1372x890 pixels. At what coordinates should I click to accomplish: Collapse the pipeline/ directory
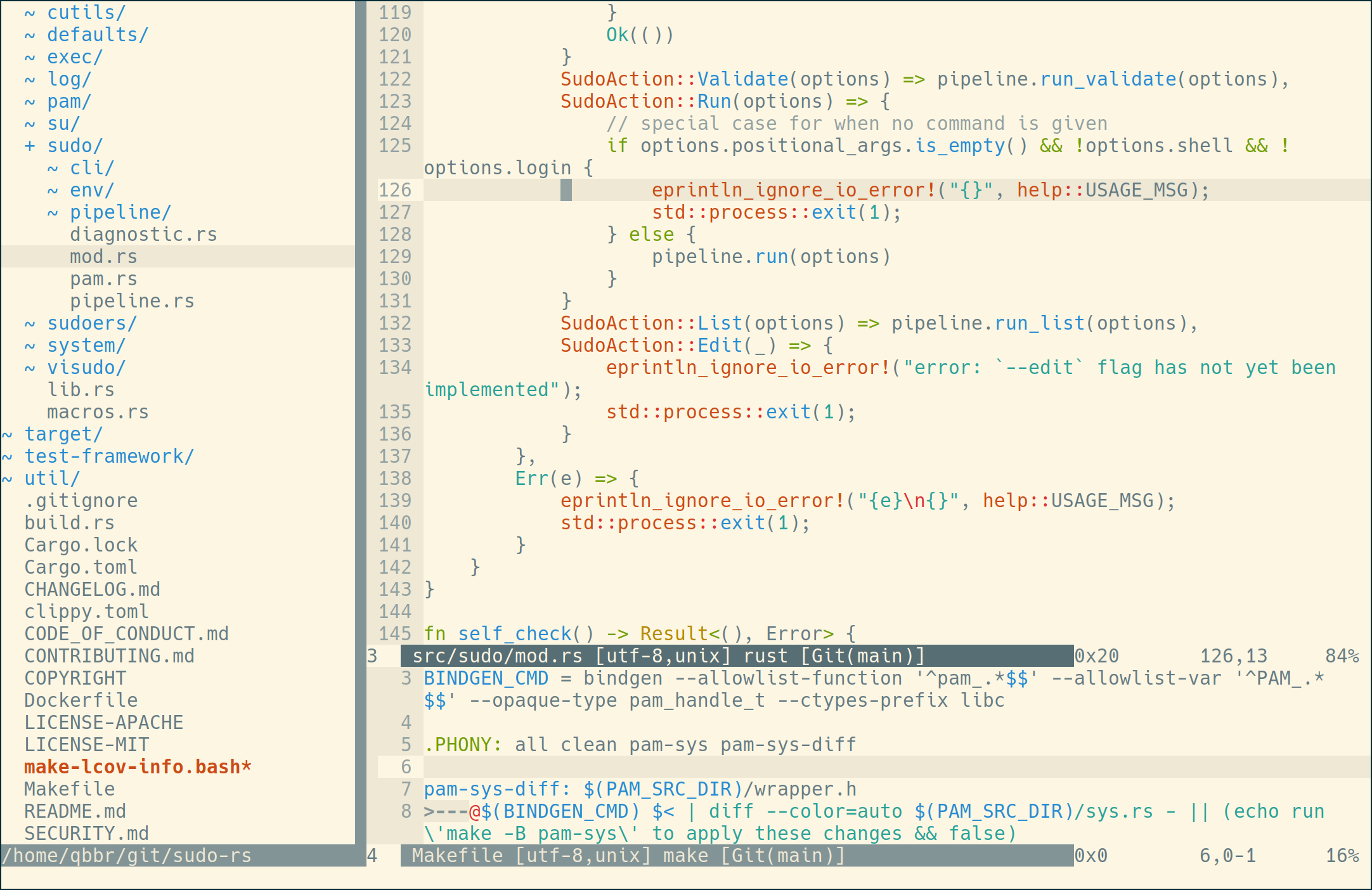click(x=52, y=212)
